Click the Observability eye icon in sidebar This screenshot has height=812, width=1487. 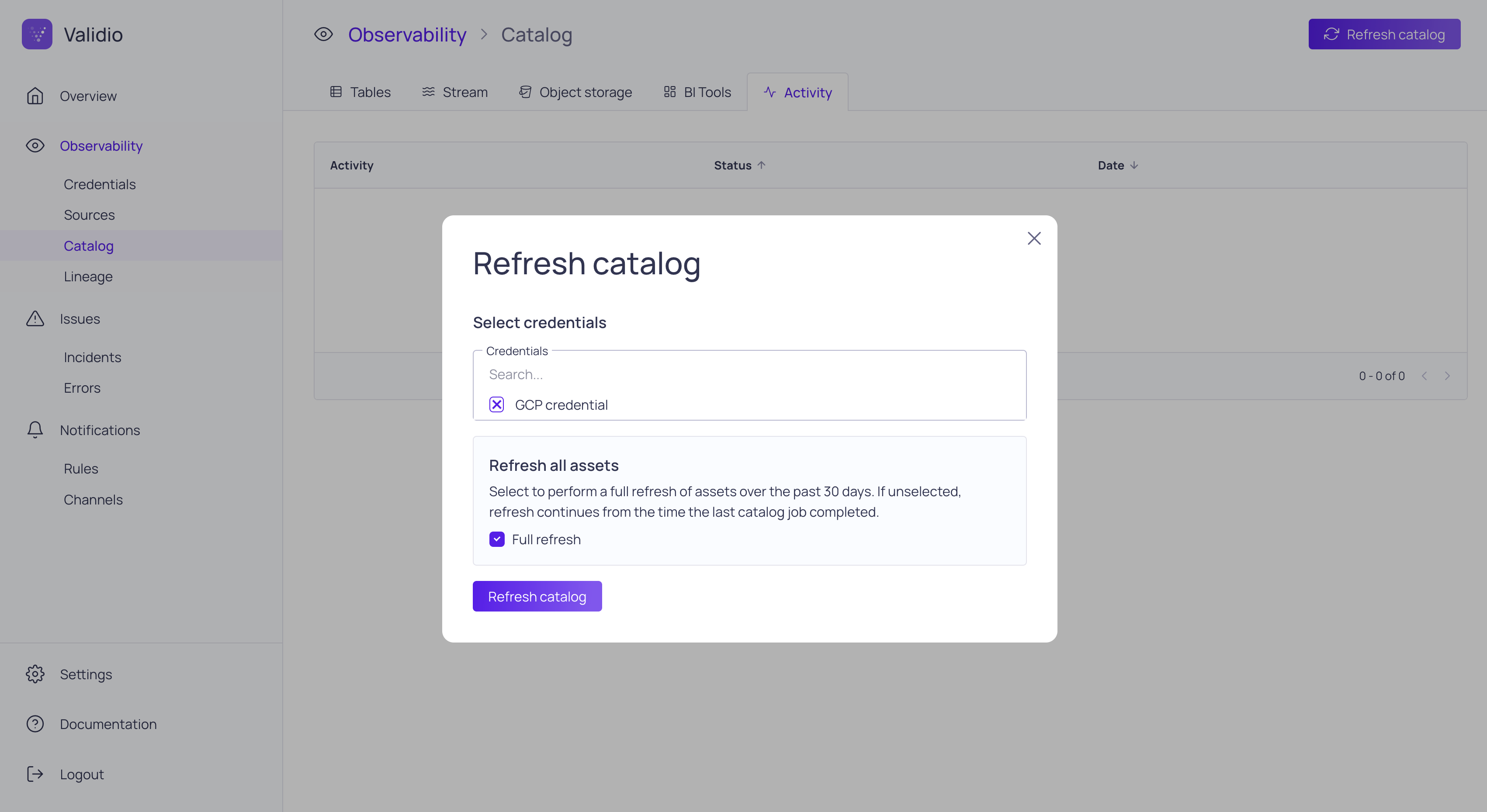(35, 145)
